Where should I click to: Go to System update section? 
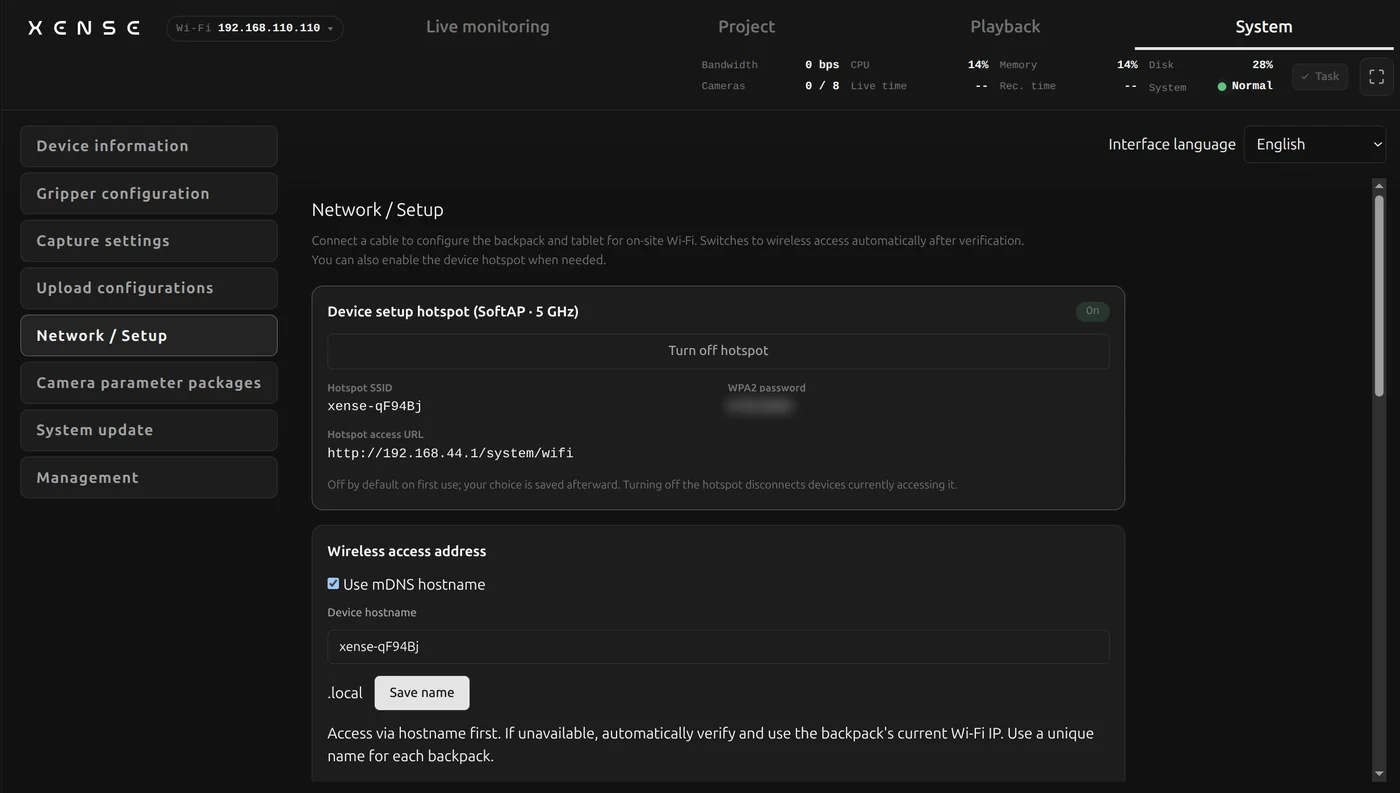[x=149, y=430]
